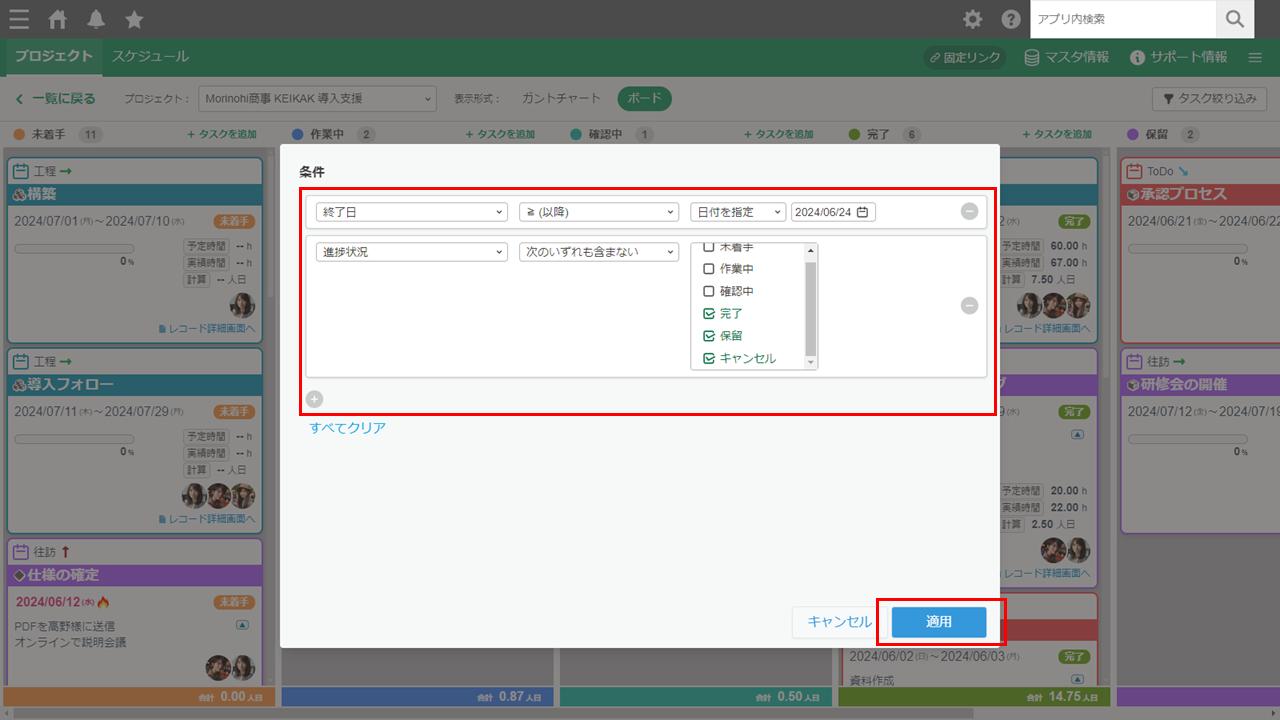Click the status list scroll-up arrow
The width and height of the screenshot is (1280, 720).
(x=811, y=250)
